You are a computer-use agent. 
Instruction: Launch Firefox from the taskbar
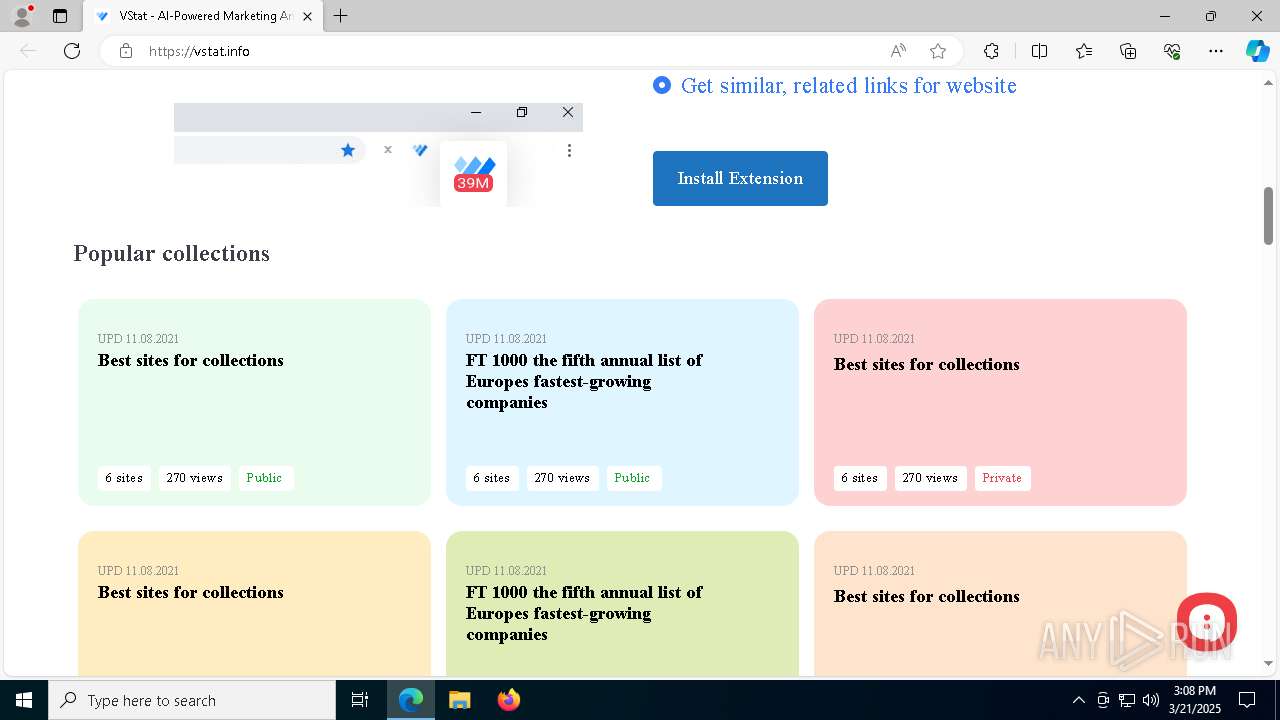508,700
